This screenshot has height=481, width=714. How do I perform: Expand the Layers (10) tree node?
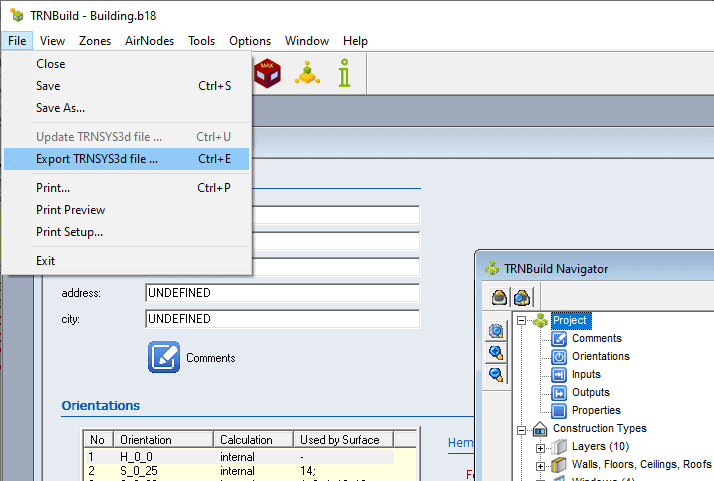[x=540, y=447]
